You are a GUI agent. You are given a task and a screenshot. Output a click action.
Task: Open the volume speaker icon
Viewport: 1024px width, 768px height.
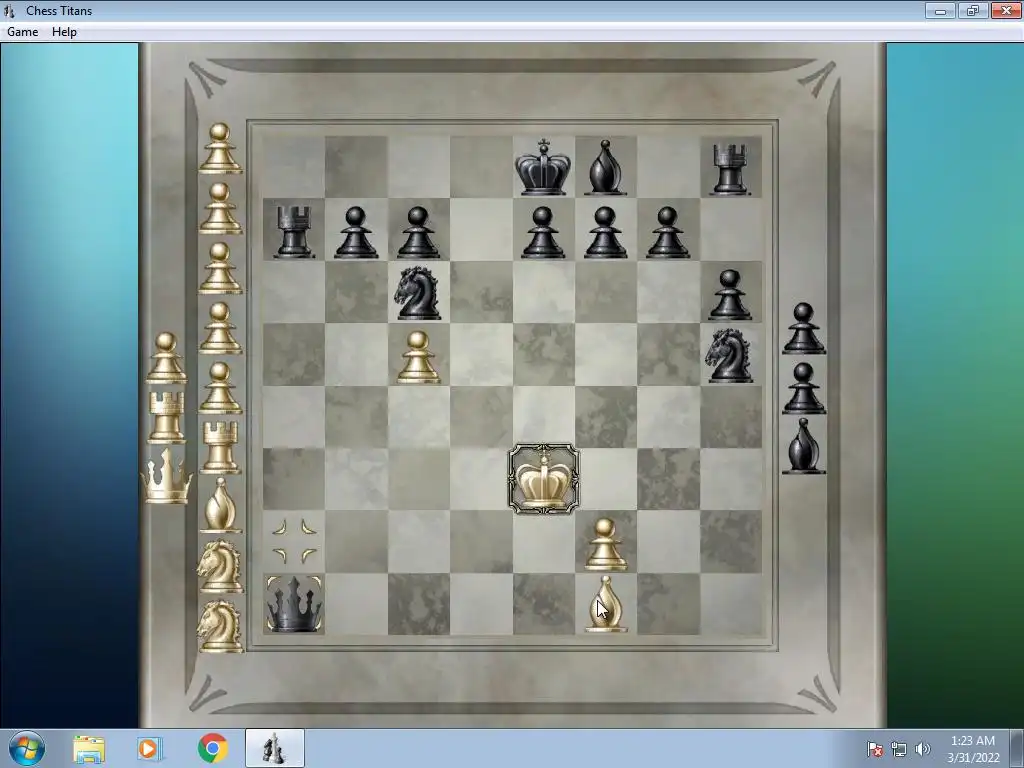pyautogui.click(x=923, y=749)
